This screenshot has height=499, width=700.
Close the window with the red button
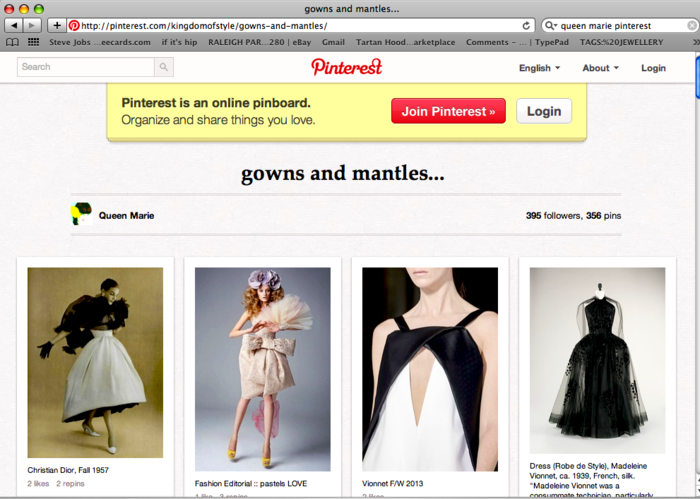(9, 8)
